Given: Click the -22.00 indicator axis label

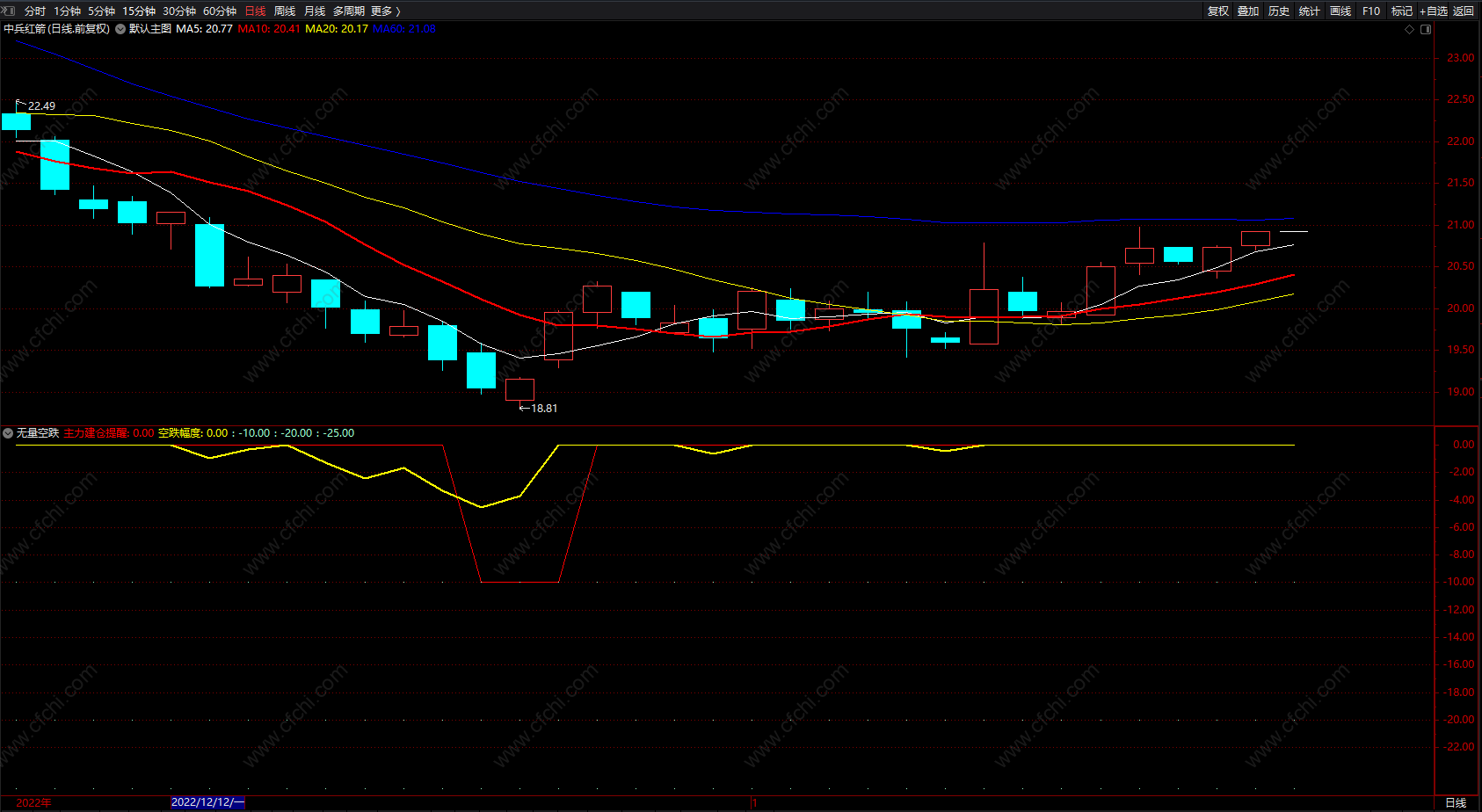Looking at the screenshot, I should pos(1461,747).
